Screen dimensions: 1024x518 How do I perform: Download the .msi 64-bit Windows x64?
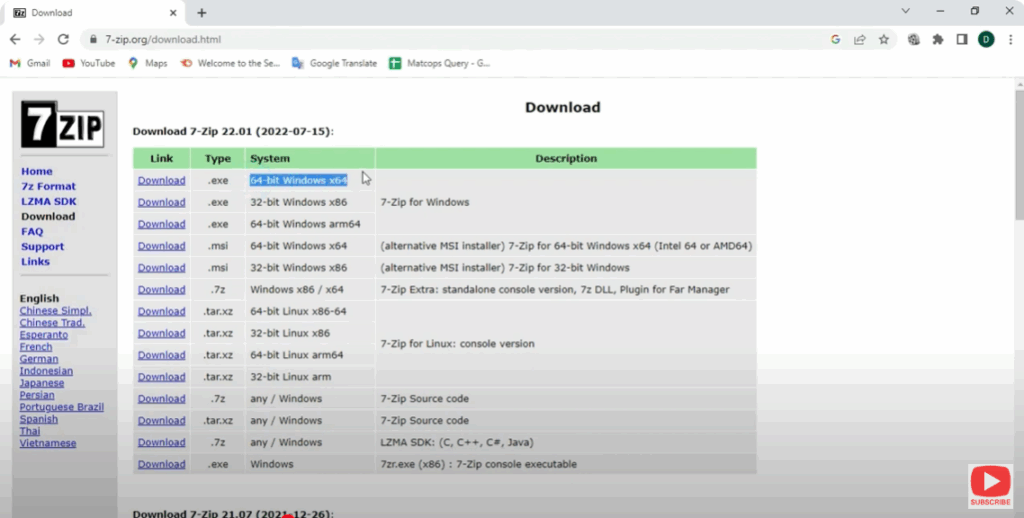161,246
